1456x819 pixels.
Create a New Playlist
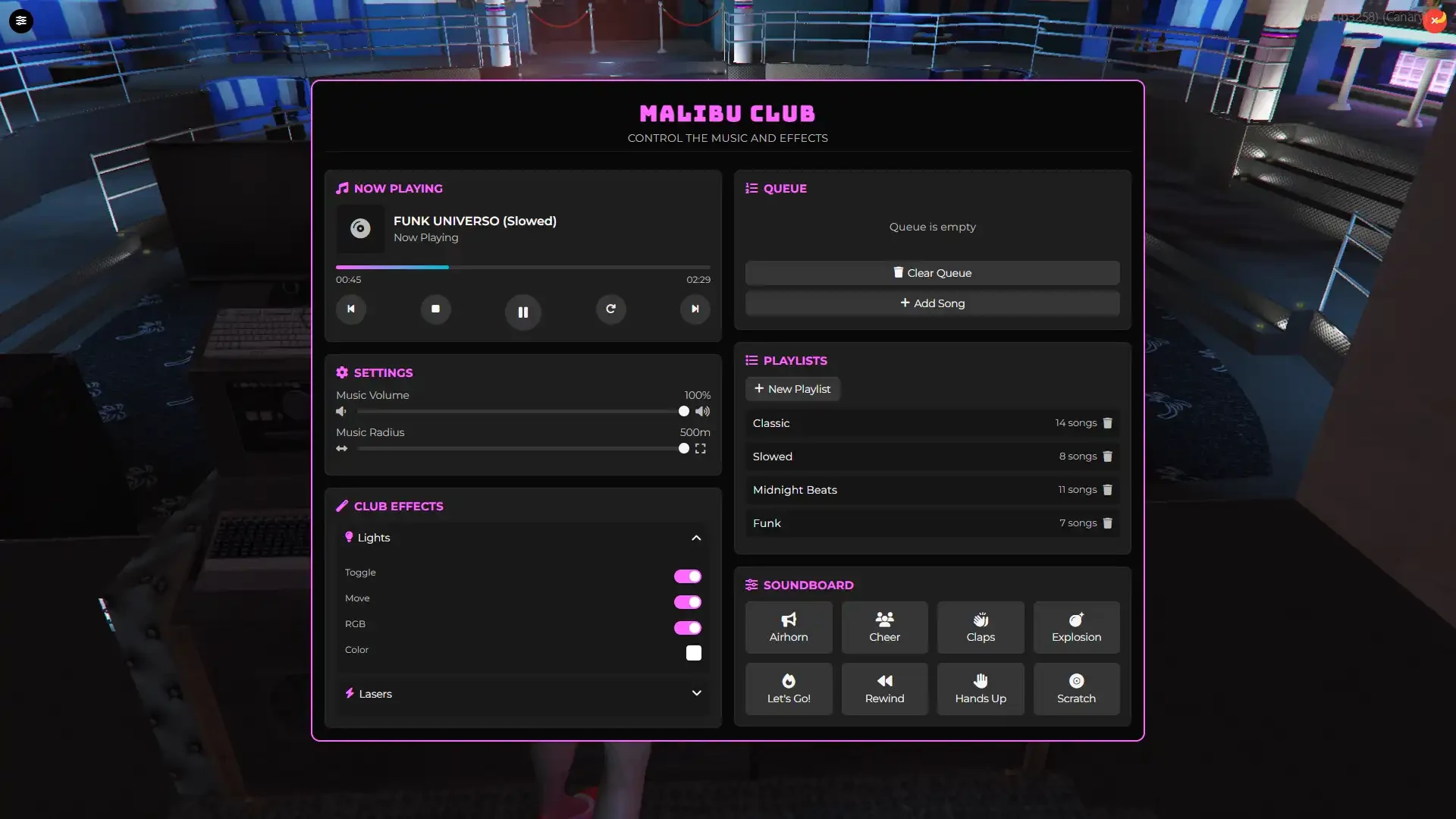[792, 389]
